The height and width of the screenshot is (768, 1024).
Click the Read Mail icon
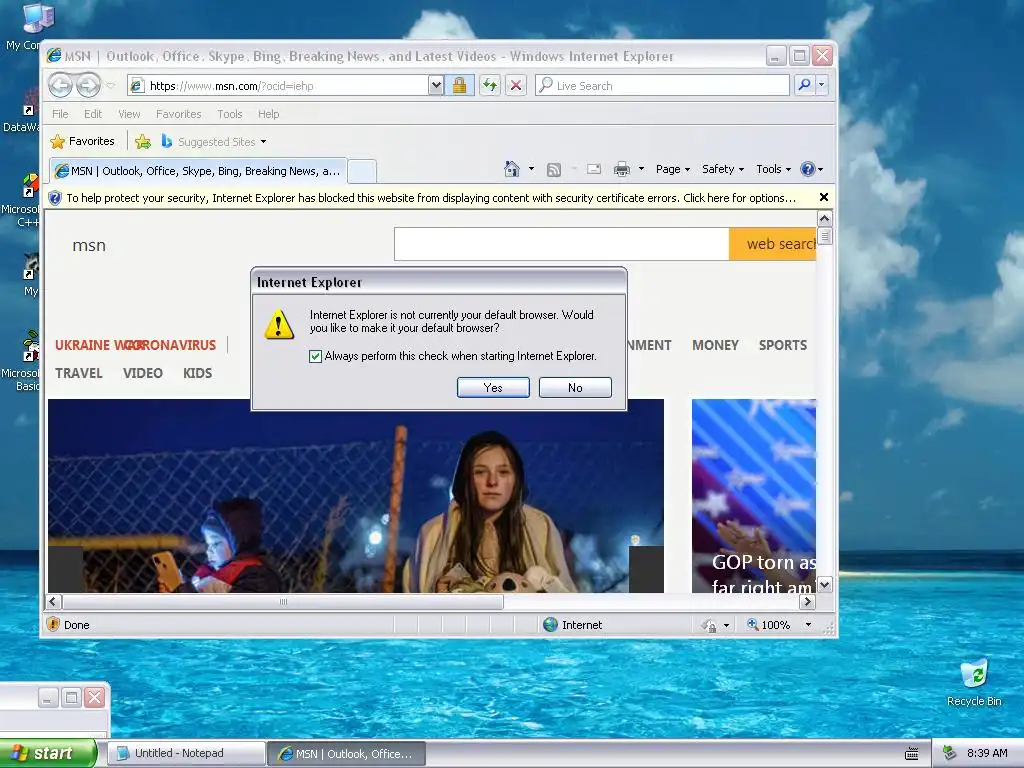coord(594,169)
